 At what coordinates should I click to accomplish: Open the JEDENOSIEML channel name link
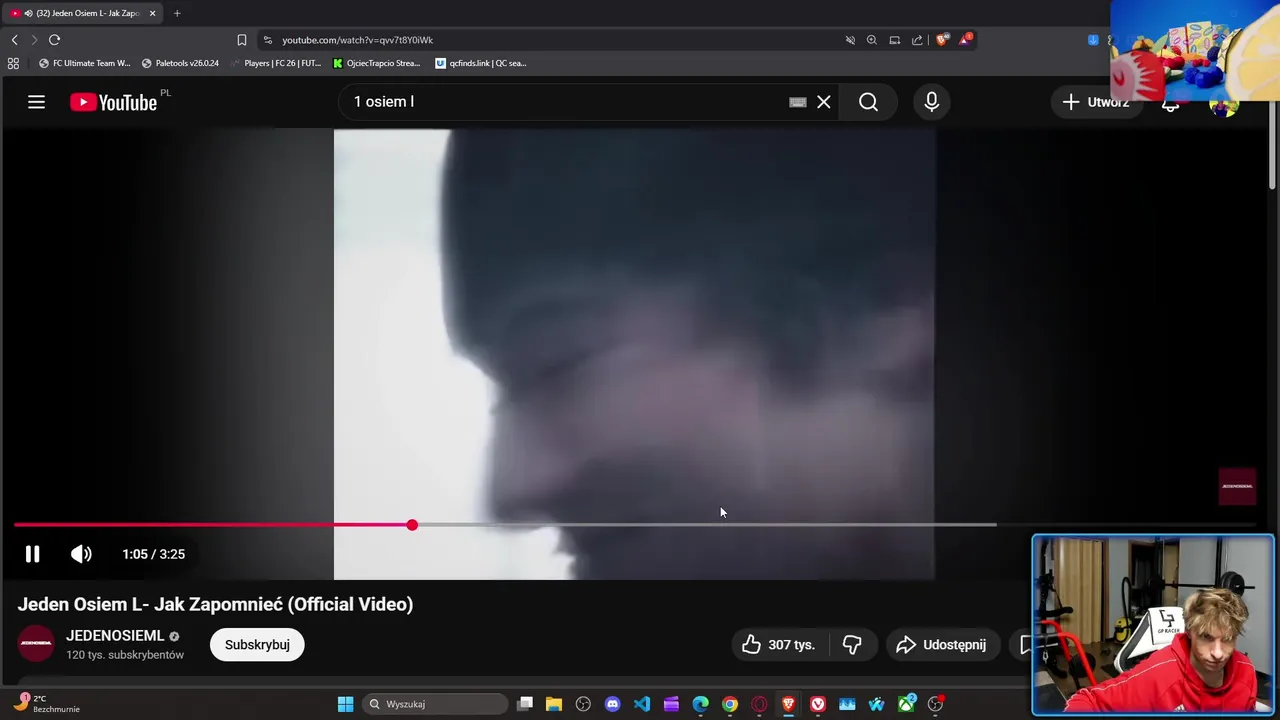115,636
